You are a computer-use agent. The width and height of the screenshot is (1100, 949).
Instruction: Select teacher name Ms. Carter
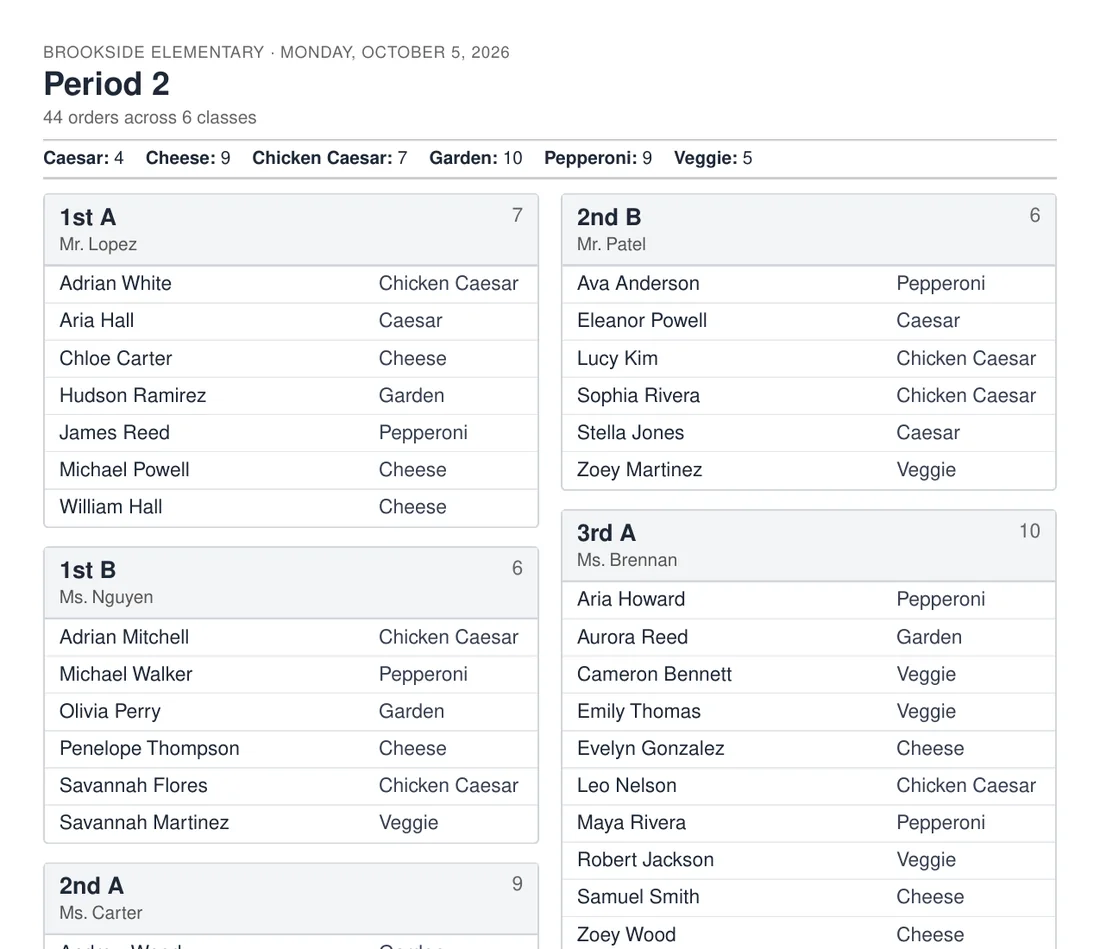101,913
